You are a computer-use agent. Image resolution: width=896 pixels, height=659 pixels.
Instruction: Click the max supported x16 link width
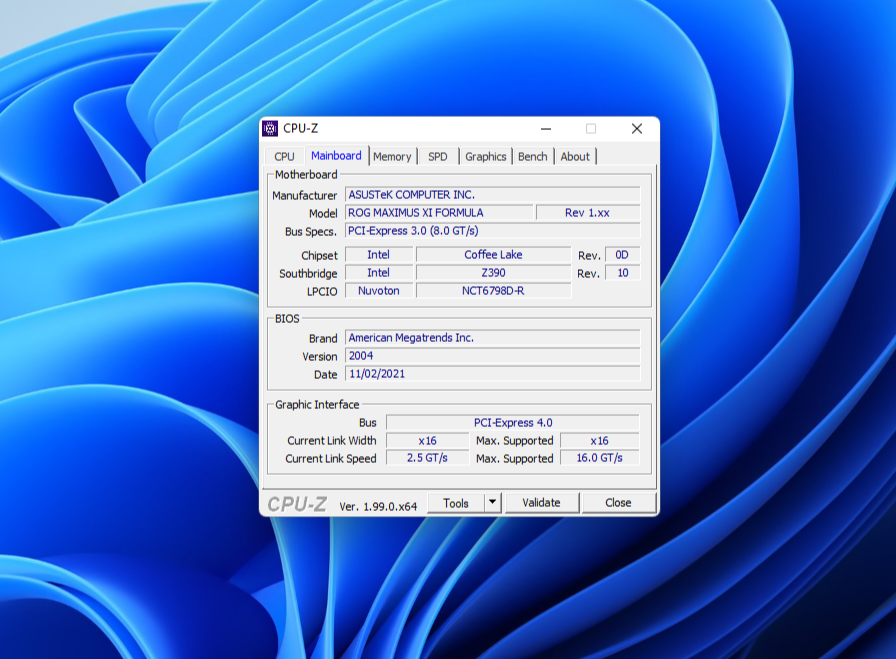[x=599, y=441]
